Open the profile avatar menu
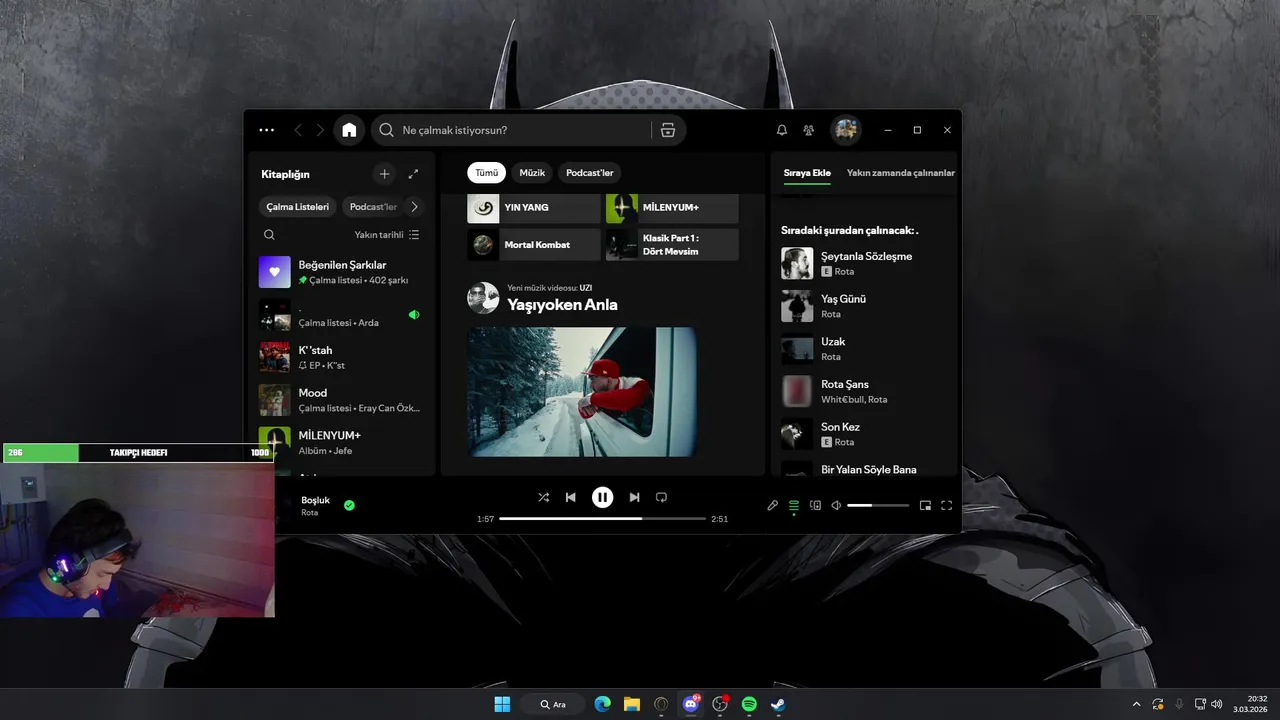1280x720 pixels. click(x=846, y=130)
